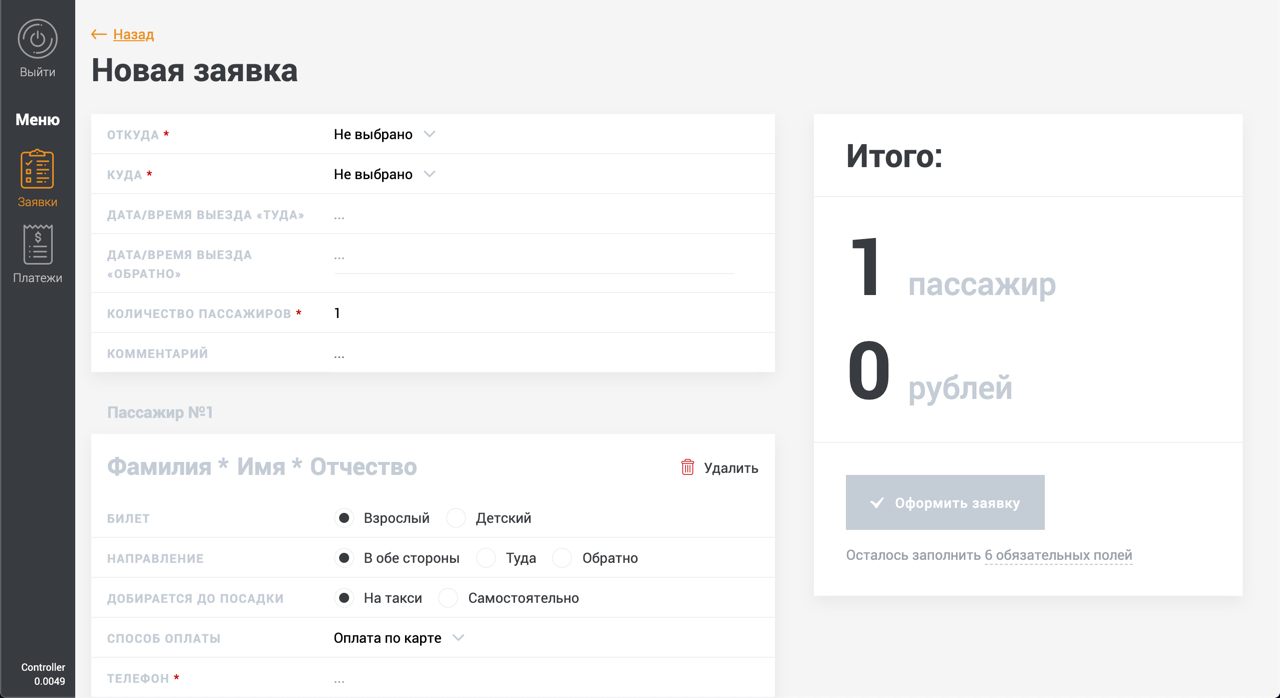
Task: Open the Куда destination dropdown
Action: tap(384, 174)
